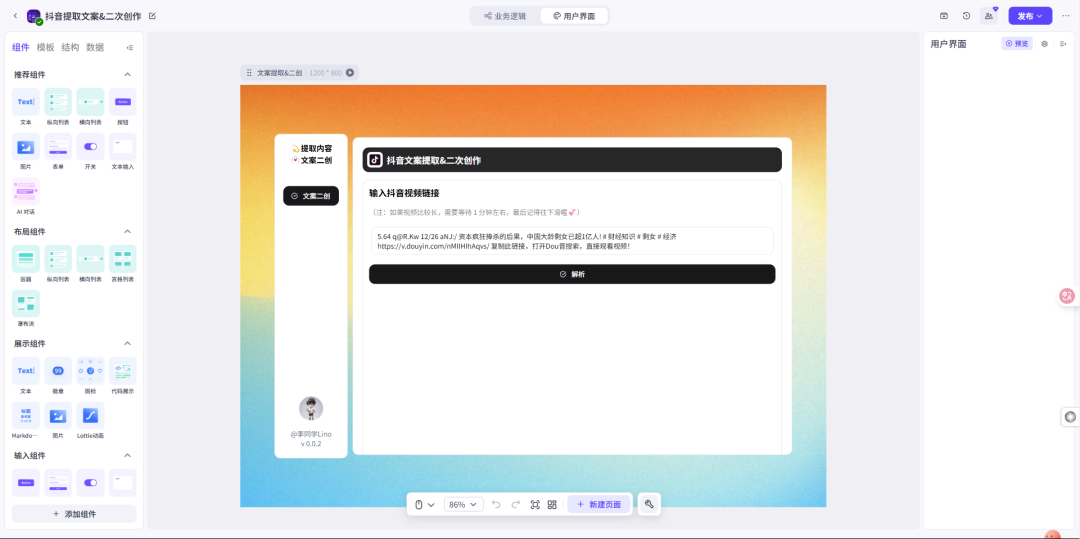Select the AI 对话 component icon
This screenshot has height=539, width=1080.
pyautogui.click(x=25, y=191)
